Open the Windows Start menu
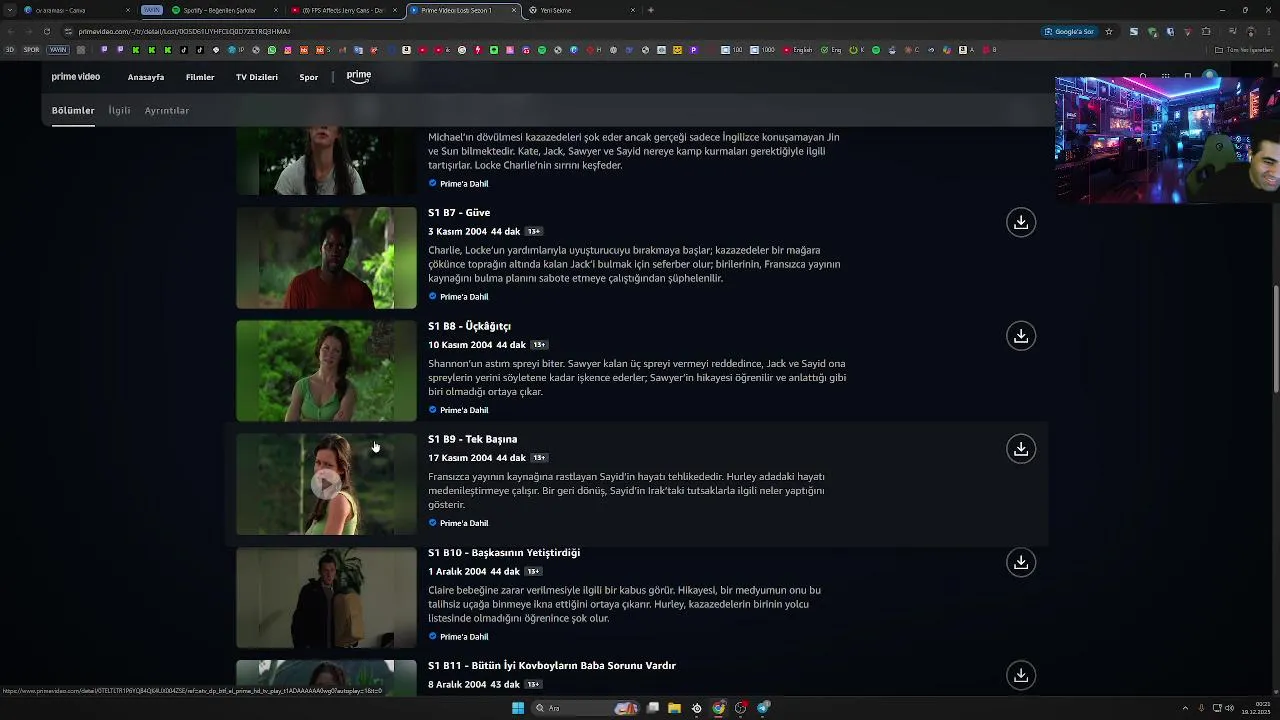The width and height of the screenshot is (1280, 720). (518, 708)
